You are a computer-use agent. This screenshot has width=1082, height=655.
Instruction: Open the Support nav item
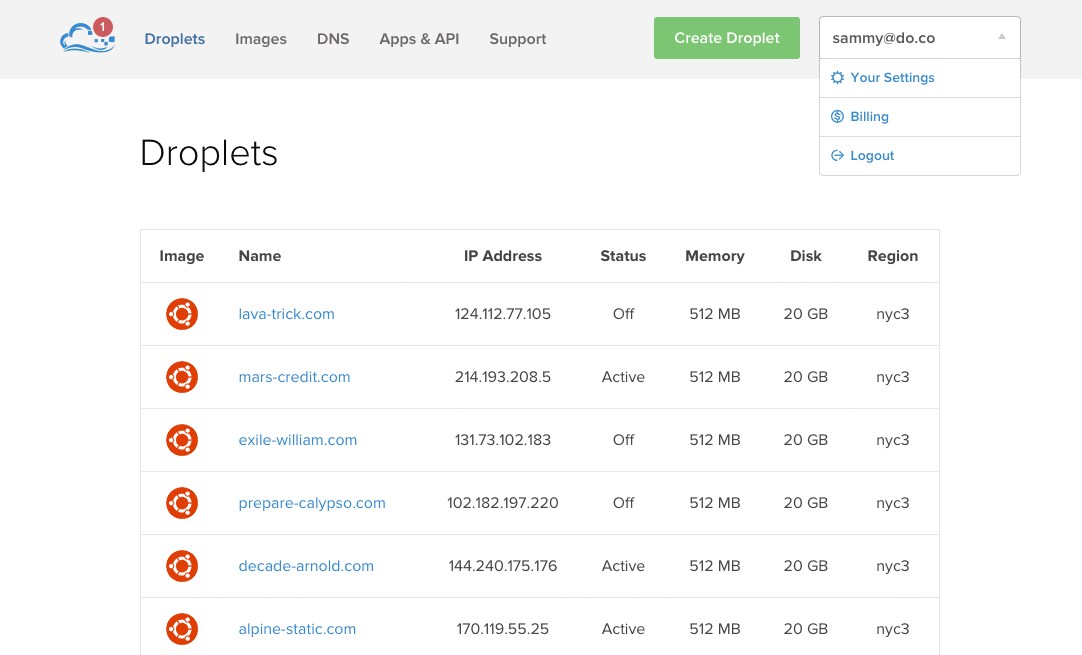(518, 39)
